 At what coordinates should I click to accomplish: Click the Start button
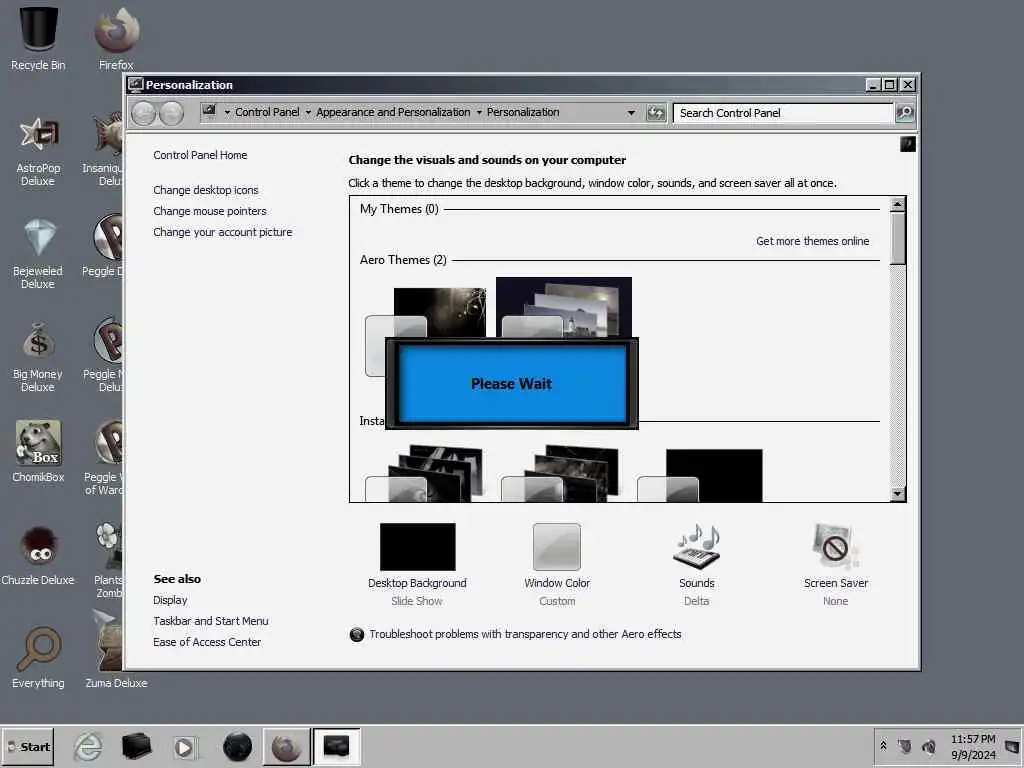[x=28, y=747]
